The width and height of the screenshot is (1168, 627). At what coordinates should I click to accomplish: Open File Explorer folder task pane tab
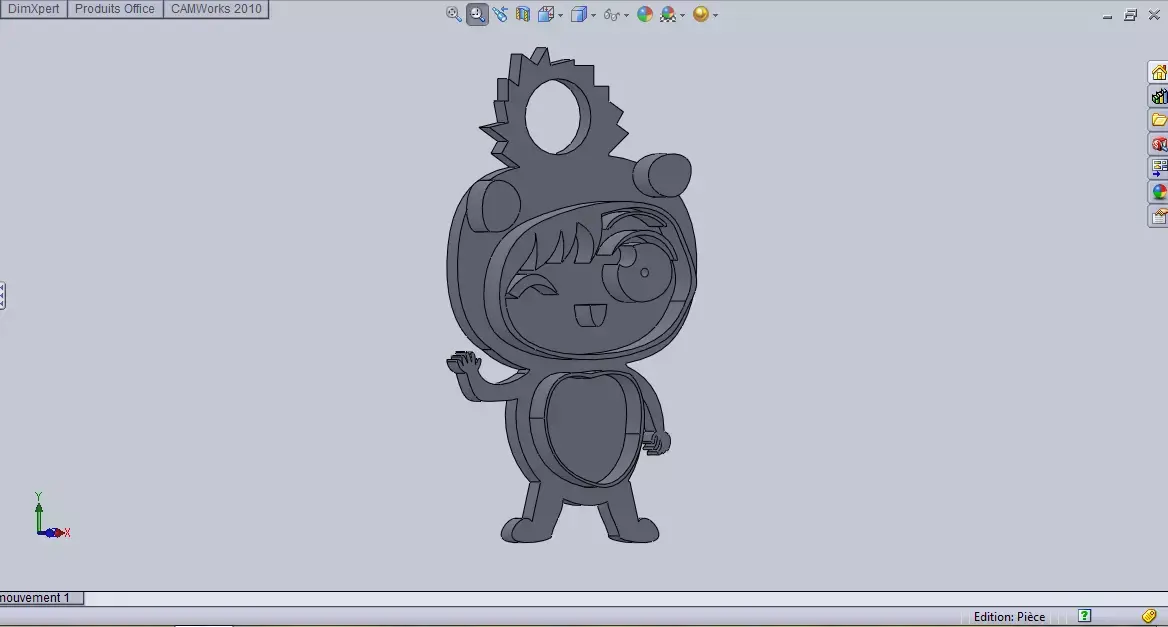point(1158,120)
